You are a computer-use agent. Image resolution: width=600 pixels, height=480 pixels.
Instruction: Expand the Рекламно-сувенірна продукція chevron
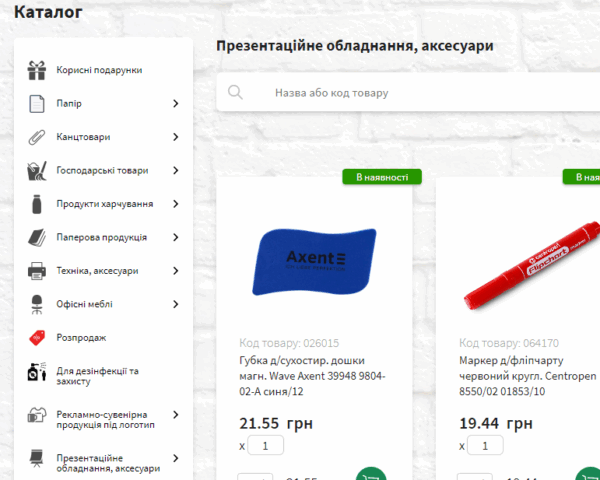click(x=176, y=415)
